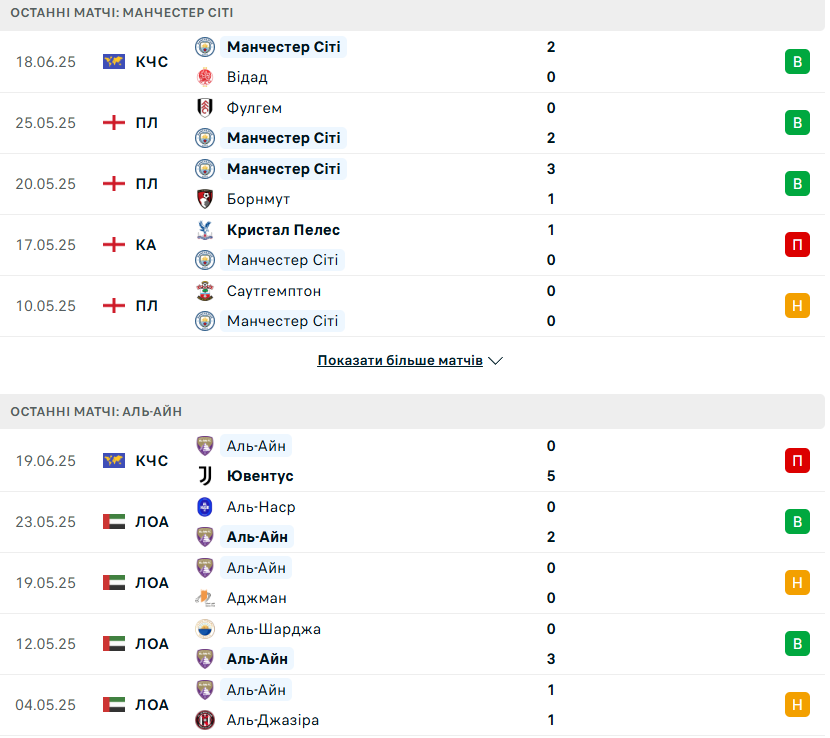Viewport: 830px width, 738px height.
Task: Expand 'Показати більше матчів' chevron arrow
Action: [x=495, y=361]
